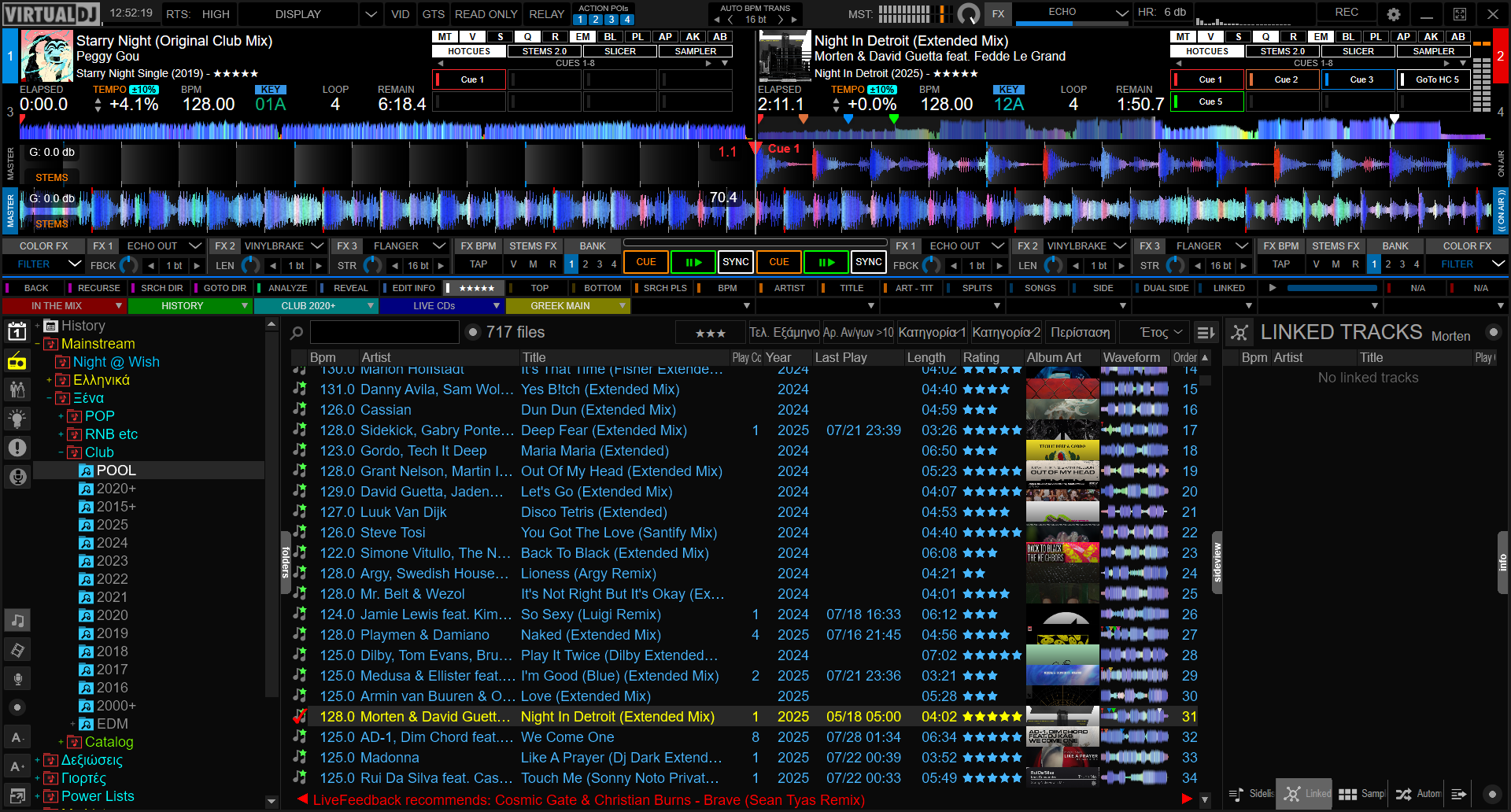Switch to the Sidelist tab
Image resolution: width=1511 pixels, height=812 pixels.
(x=1251, y=794)
